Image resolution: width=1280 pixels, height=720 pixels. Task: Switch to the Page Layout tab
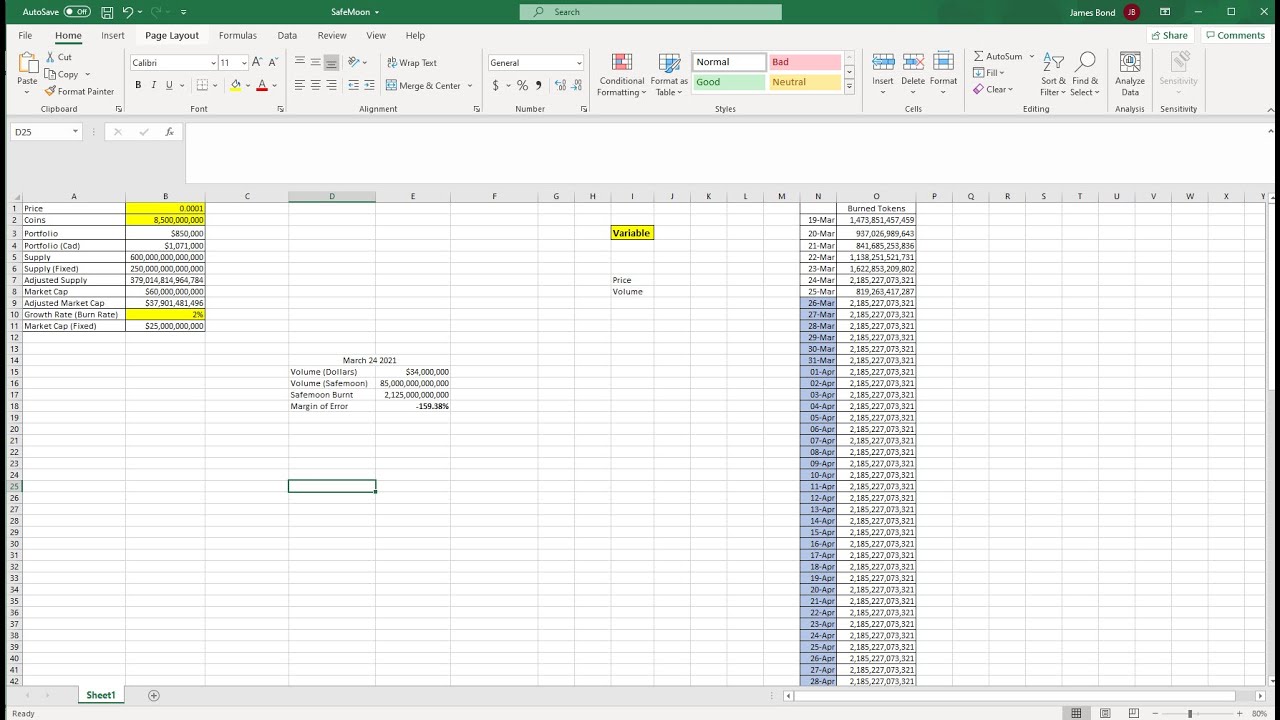pyautogui.click(x=172, y=35)
